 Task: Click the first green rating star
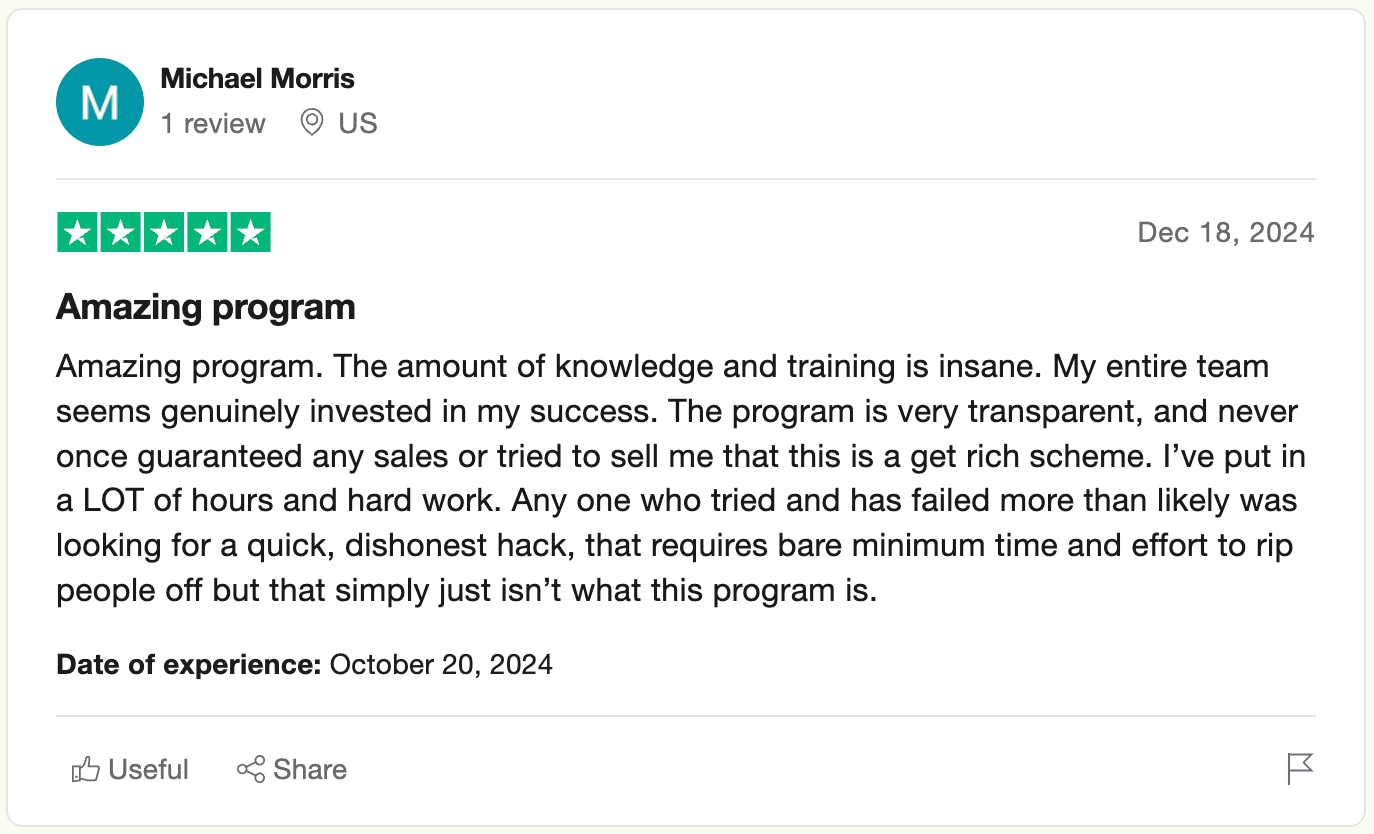tap(76, 233)
